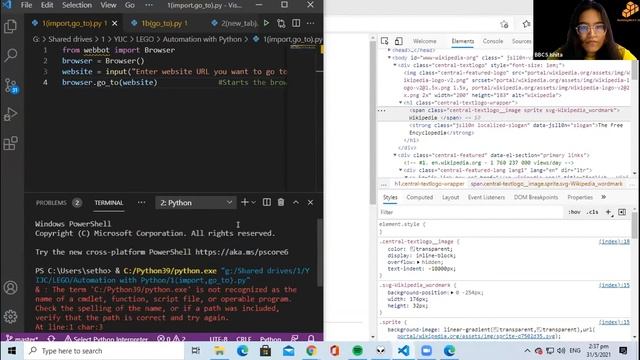Open the Event Listeners tab
Viewport: 640px width, 360px height.
(486, 198)
